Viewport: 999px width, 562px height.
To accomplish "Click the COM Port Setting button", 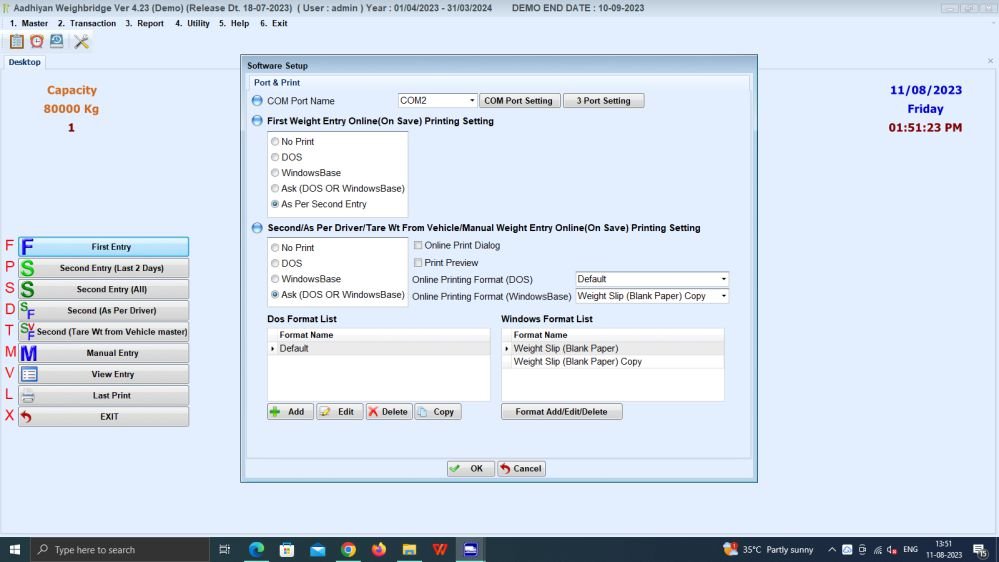I will pyautogui.click(x=518, y=101).
